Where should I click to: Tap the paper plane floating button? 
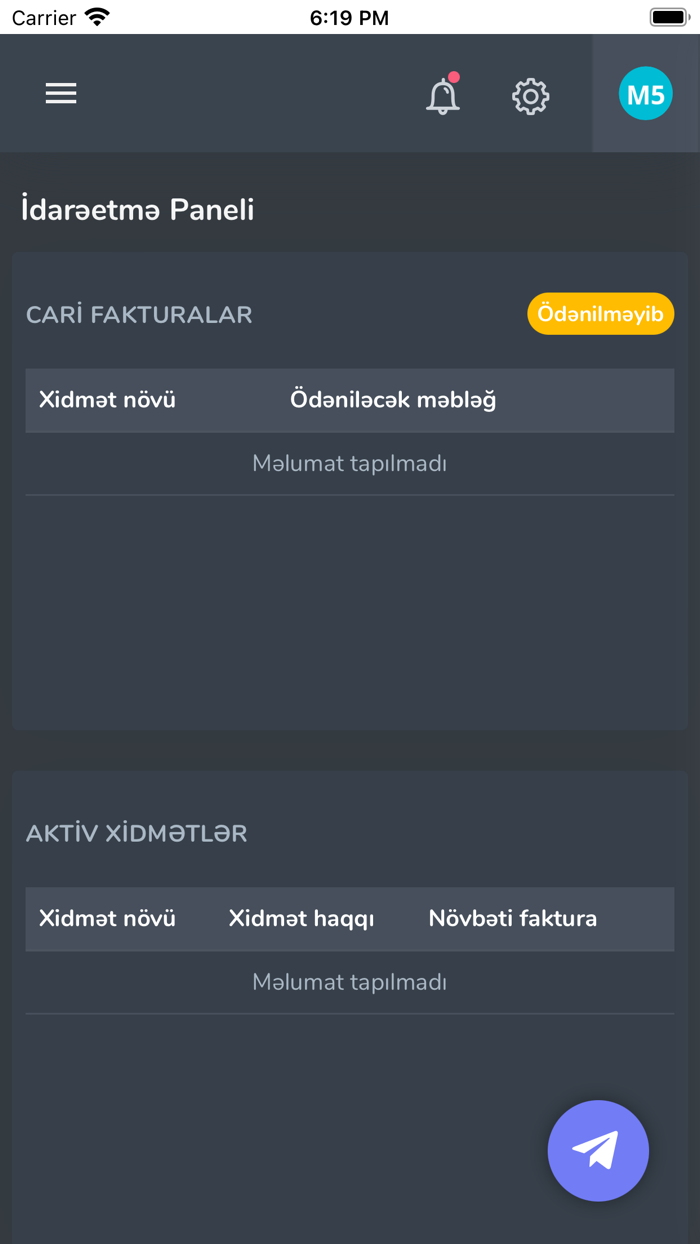598,1150
